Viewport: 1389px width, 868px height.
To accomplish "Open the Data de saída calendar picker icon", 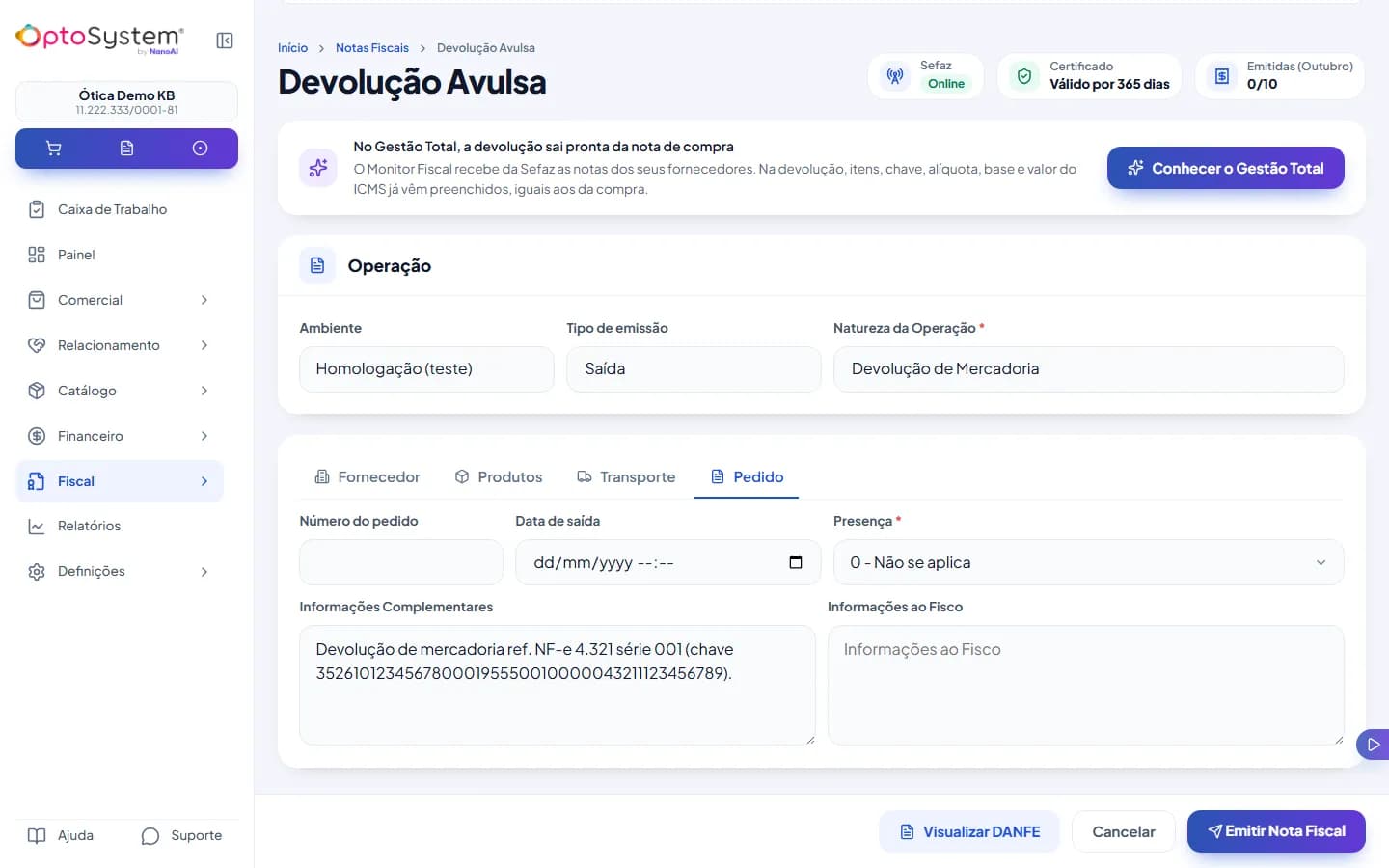I will (x=796, y=562).
